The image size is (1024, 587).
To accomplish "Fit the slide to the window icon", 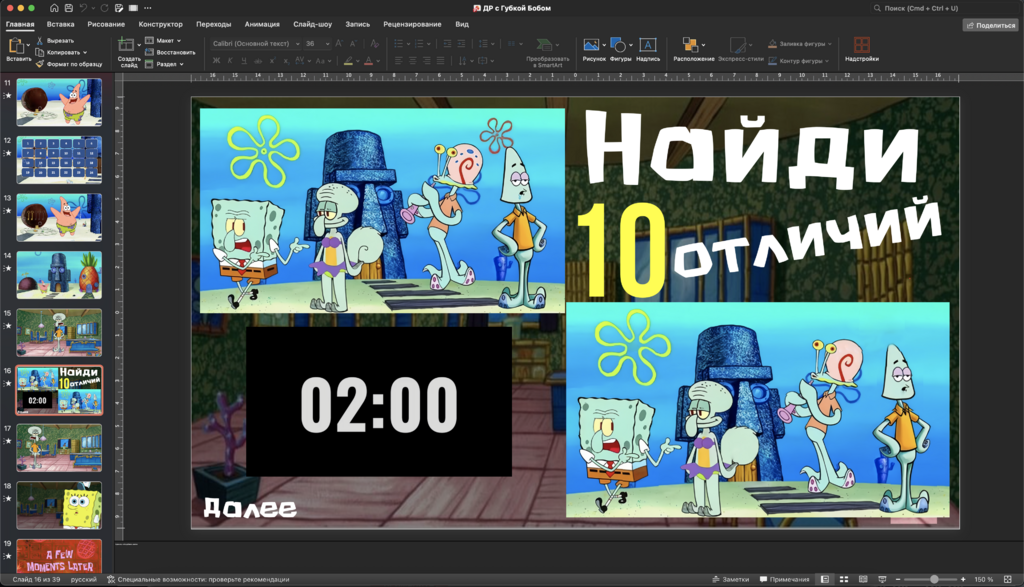I will coord(1008,579).
